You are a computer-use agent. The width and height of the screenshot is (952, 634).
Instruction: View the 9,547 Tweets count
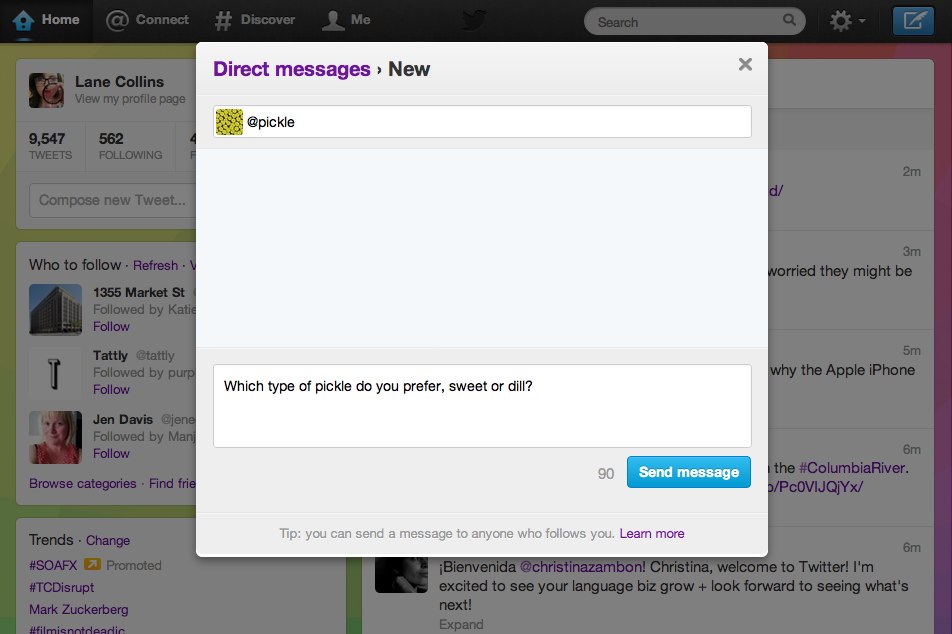50,146
